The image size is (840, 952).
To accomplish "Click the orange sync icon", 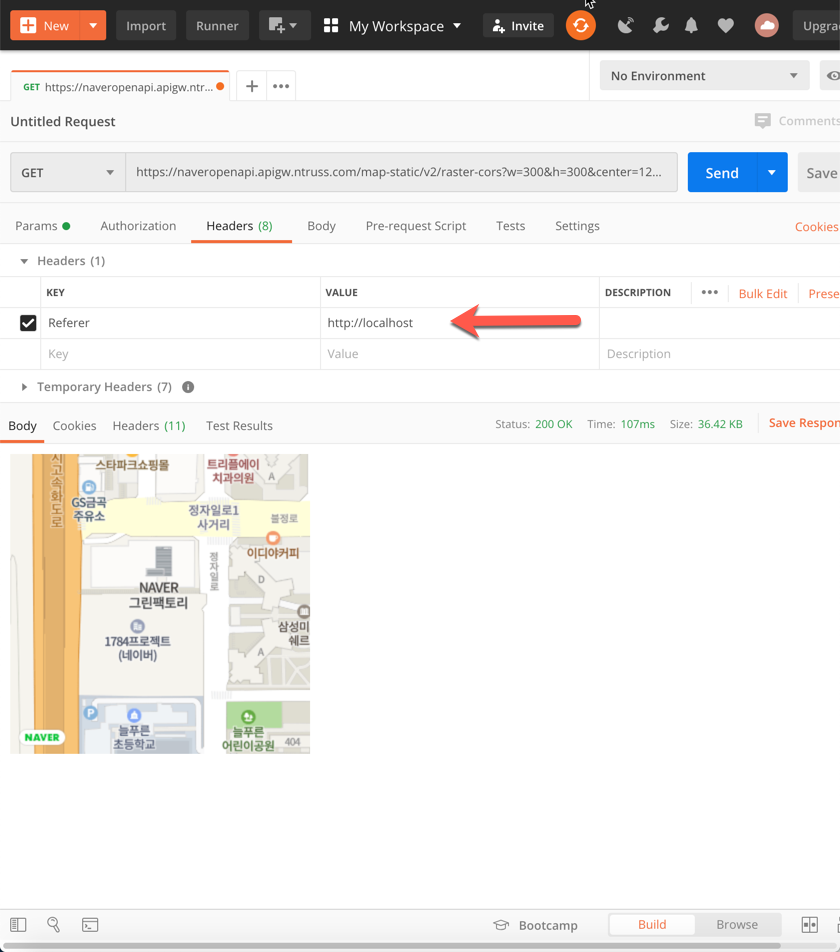I will 581,26.
